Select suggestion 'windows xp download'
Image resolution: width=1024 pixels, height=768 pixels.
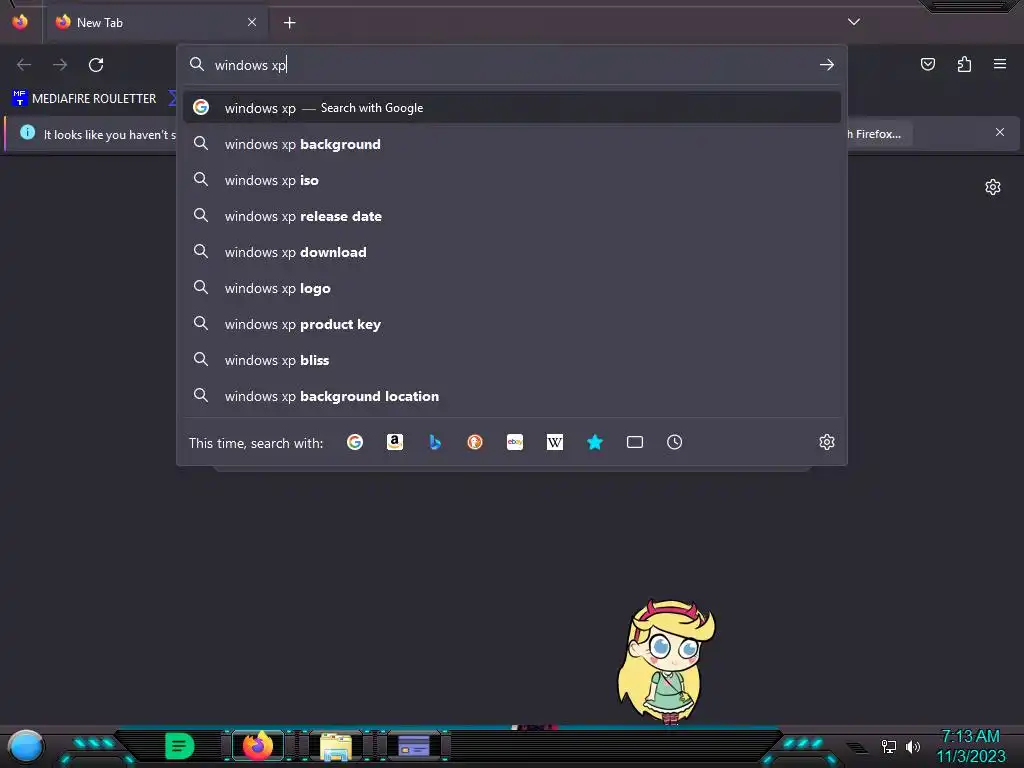coord(512,252)
